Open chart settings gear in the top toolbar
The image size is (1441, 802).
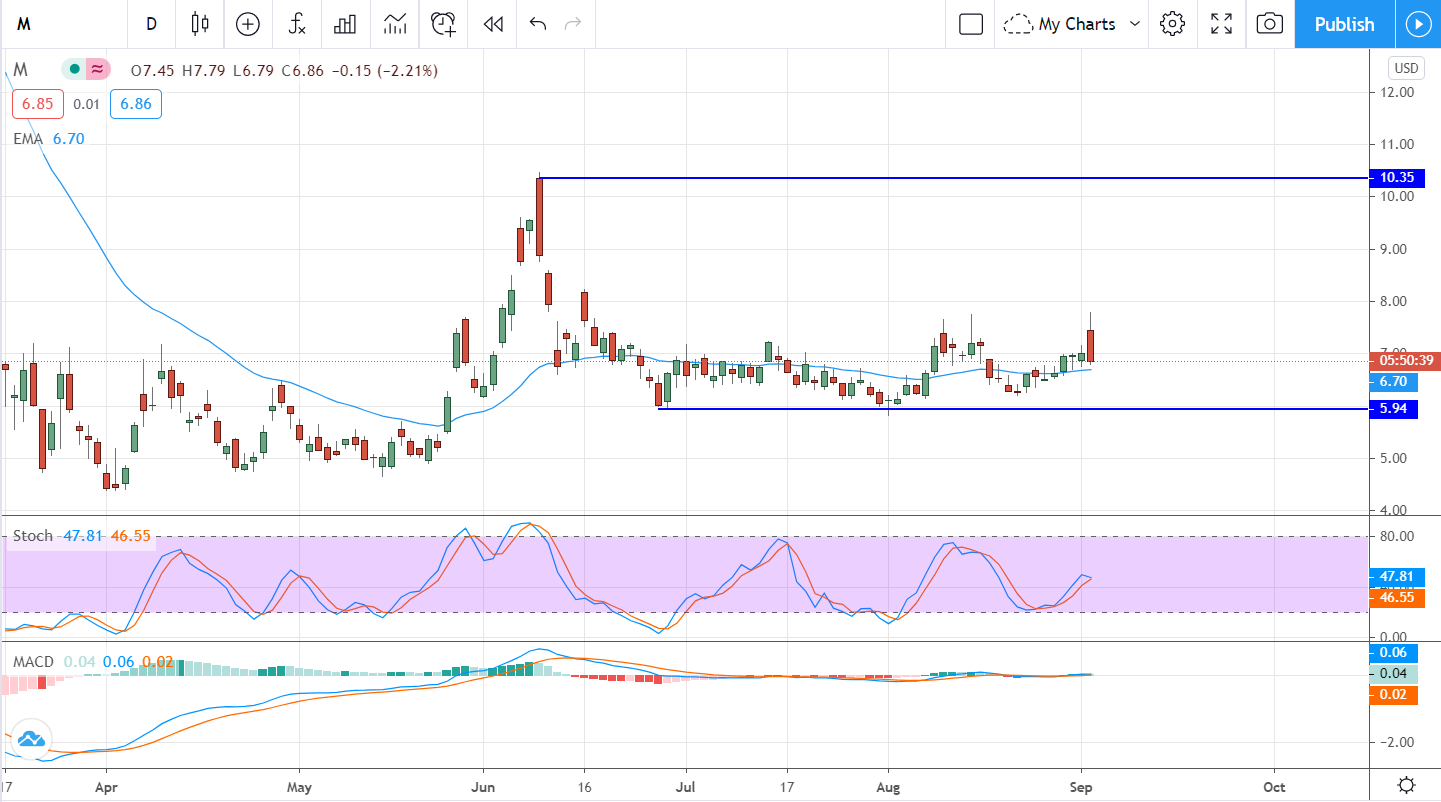point(1172,24)
